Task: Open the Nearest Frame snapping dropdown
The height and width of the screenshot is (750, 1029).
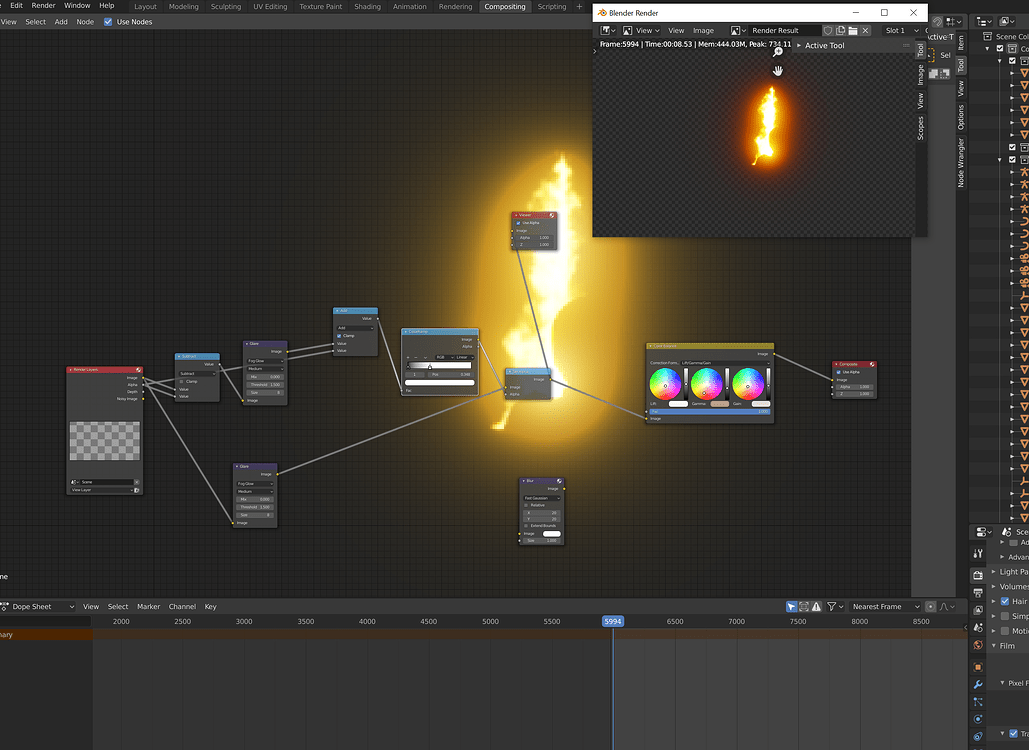Action: (885, 606)
